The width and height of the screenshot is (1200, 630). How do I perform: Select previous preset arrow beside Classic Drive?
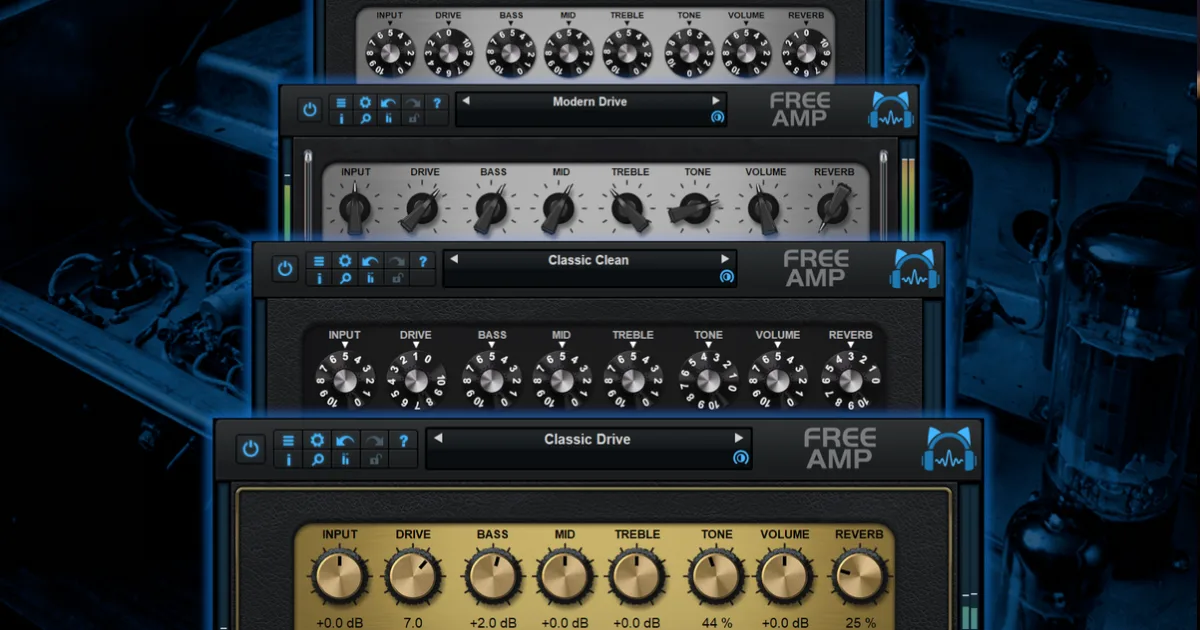[x=437, y=438]
